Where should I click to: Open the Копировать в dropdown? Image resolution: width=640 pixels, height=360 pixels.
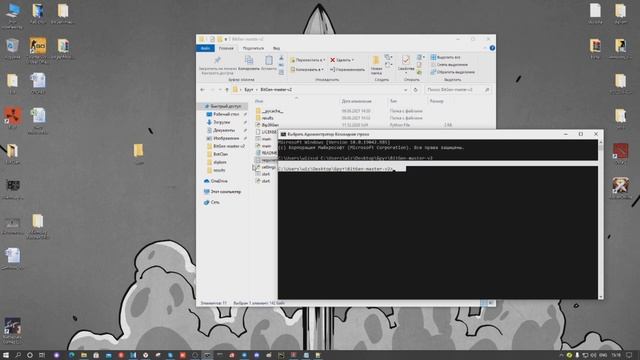[x=307, y=69]
